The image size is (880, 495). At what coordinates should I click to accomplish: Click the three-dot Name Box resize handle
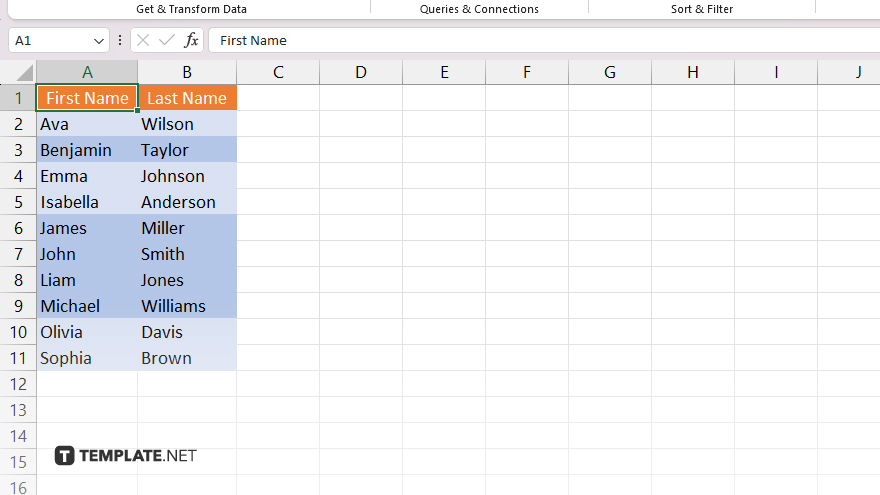tap(120, 40)
